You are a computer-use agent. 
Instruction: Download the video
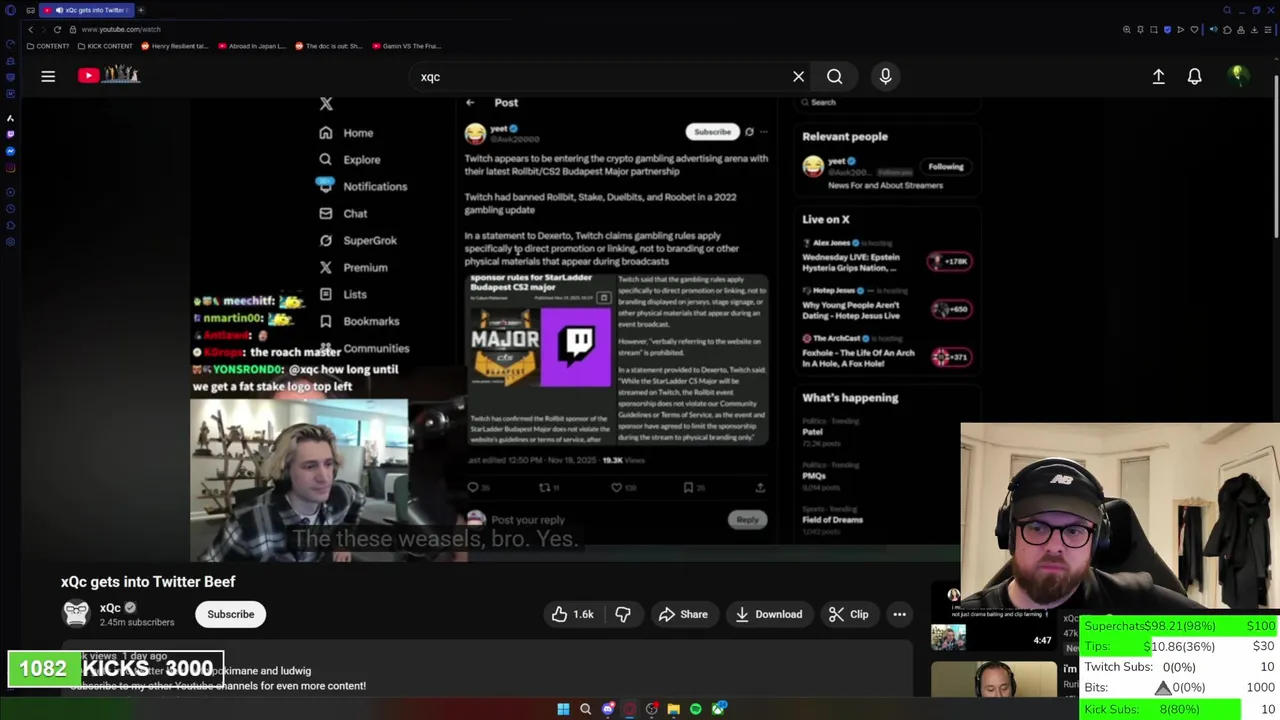coord(768,614)
